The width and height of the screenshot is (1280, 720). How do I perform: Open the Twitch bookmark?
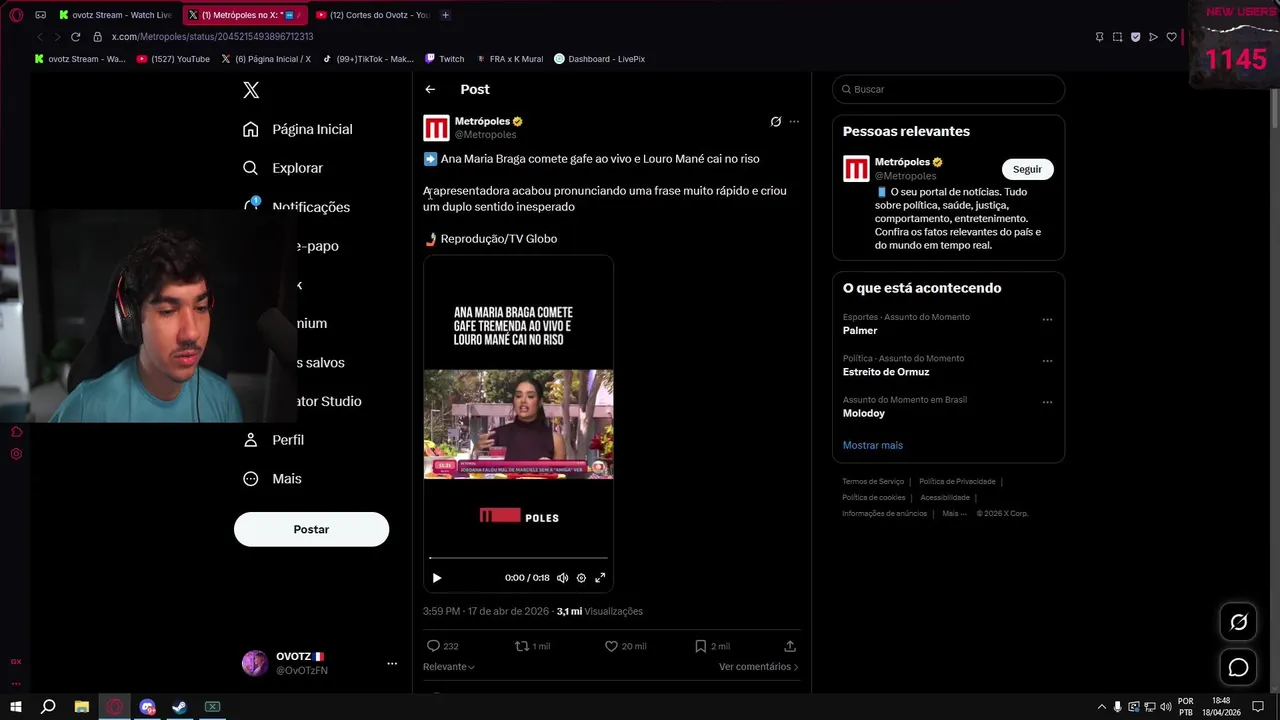[x=444, y=59]
